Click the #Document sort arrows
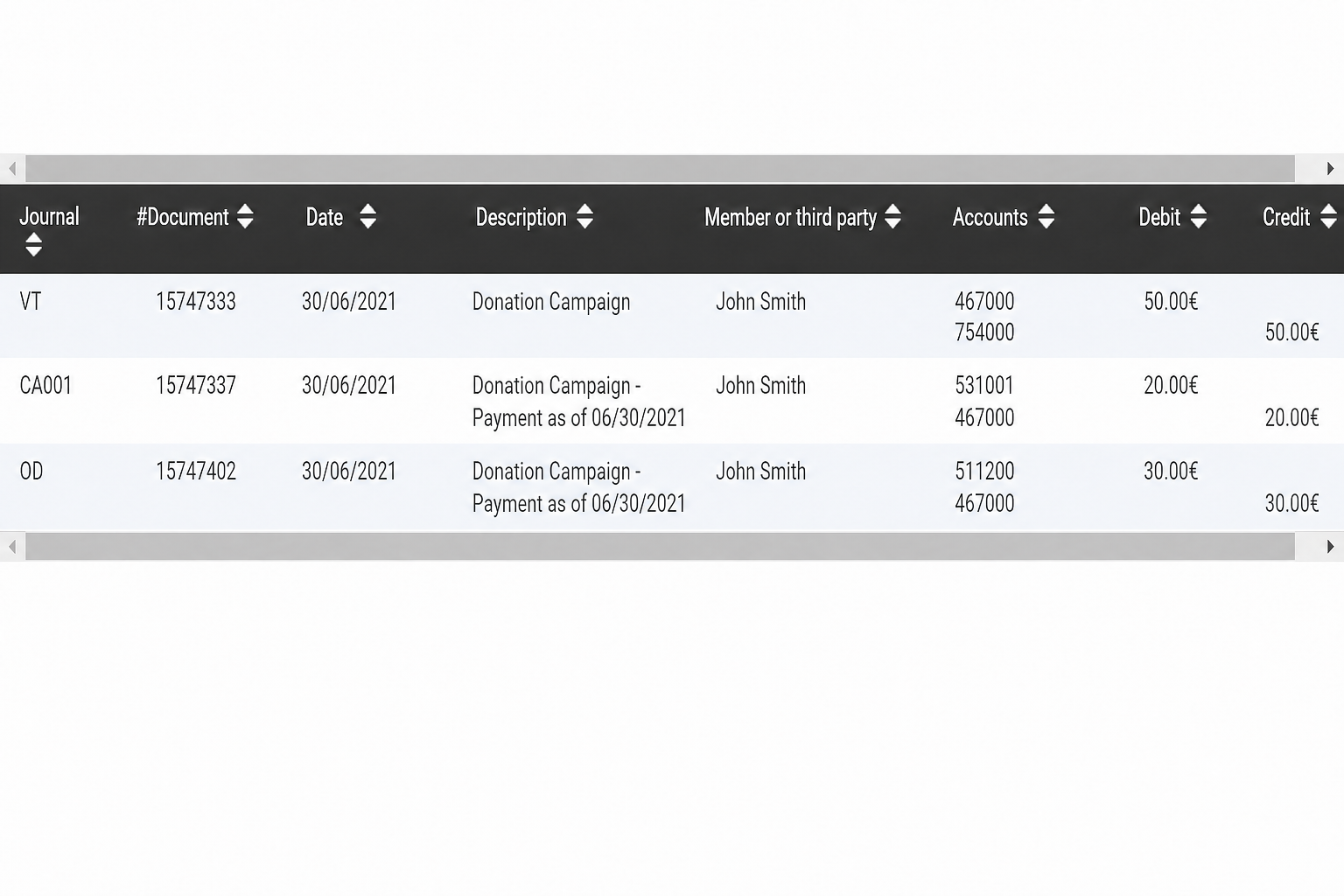This screenshot has width=1344, height=896. tap(245, 216)
